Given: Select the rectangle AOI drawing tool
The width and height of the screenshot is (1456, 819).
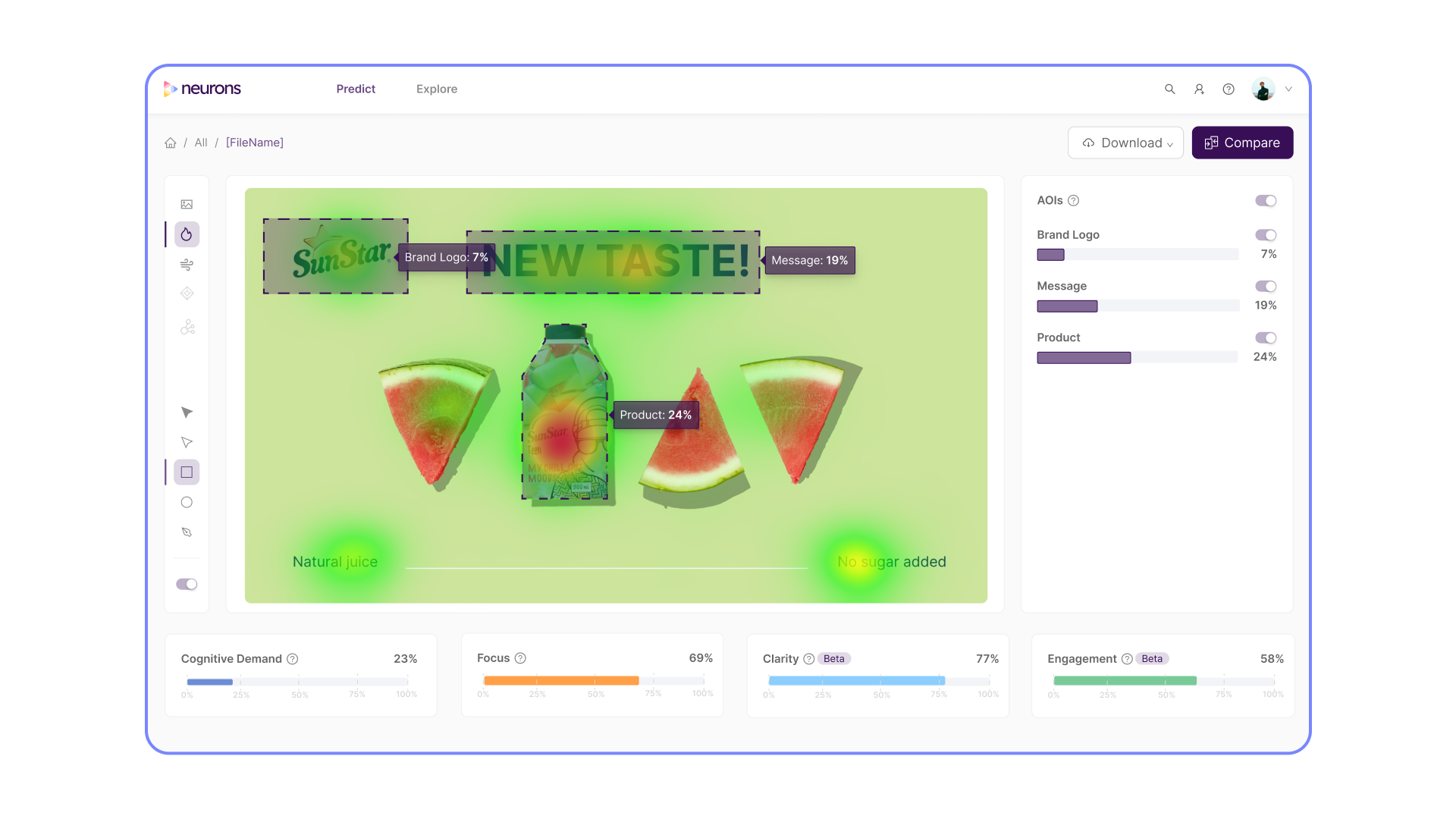Looking at the screenshot, I should tap(187, 472).
